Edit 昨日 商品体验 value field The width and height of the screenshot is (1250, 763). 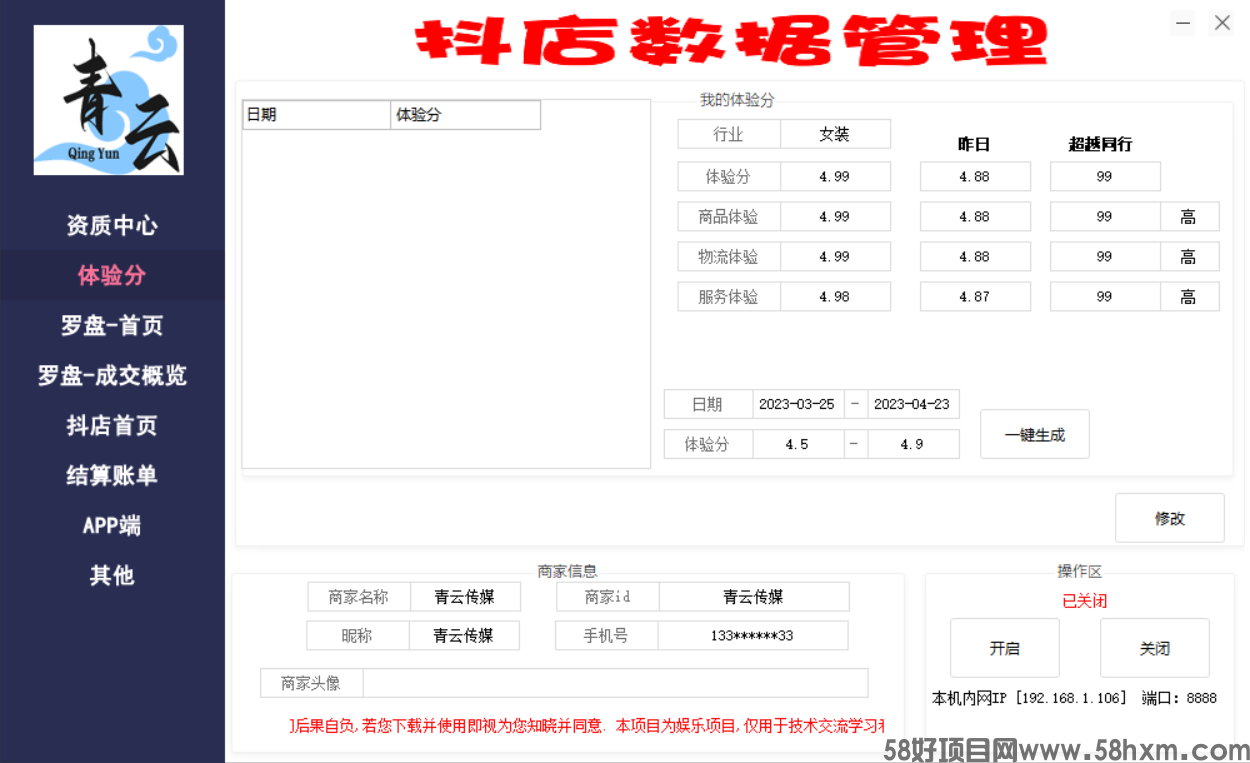coord(975,216)
